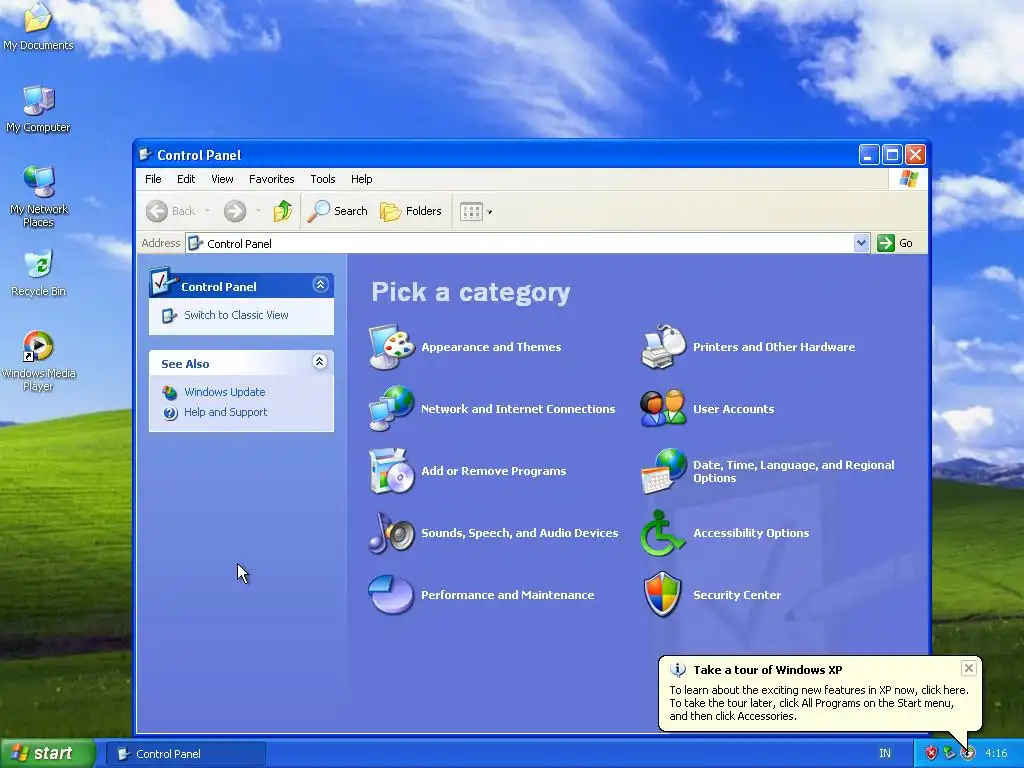
Task: Open the Tools menu
Action: (323, 179)
